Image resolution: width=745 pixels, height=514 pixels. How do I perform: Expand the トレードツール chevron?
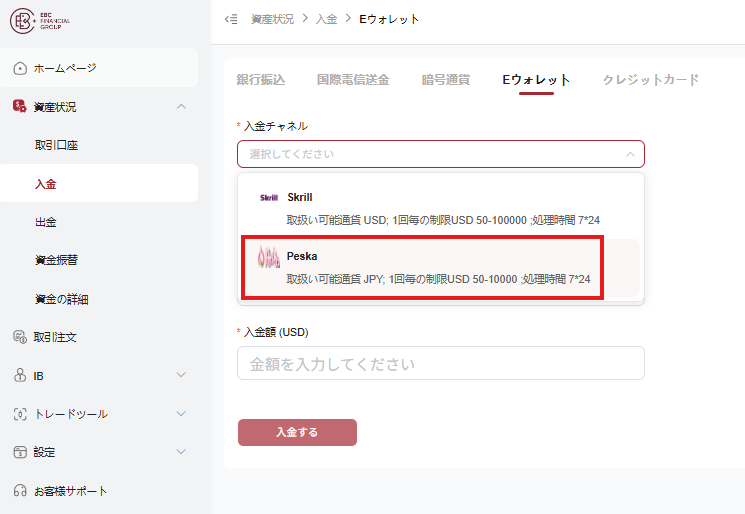pyautogui.click(x=181, y=414)
